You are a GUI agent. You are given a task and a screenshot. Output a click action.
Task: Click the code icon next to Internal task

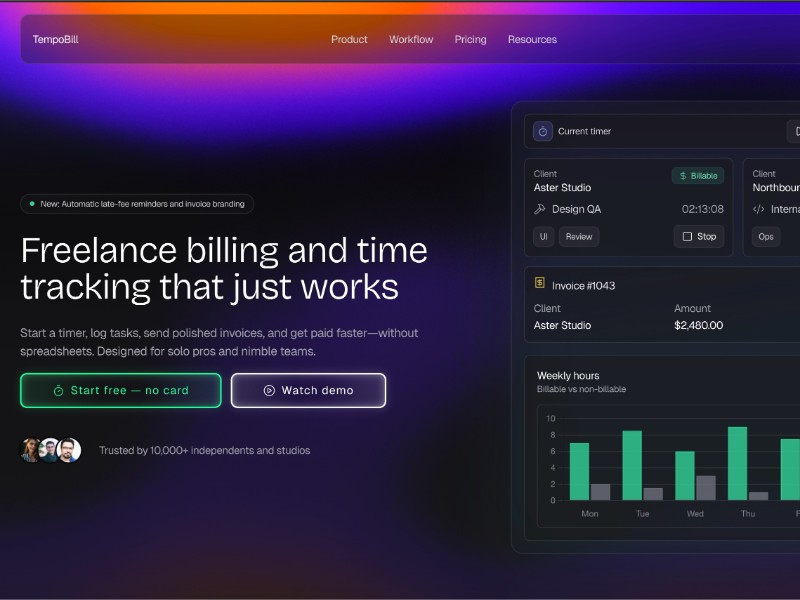pos(757,209)
